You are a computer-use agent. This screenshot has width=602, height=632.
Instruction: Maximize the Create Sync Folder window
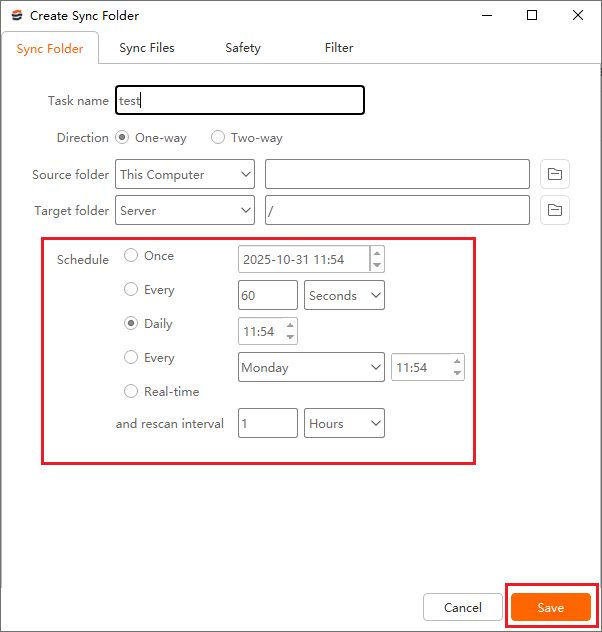point(532,15)
